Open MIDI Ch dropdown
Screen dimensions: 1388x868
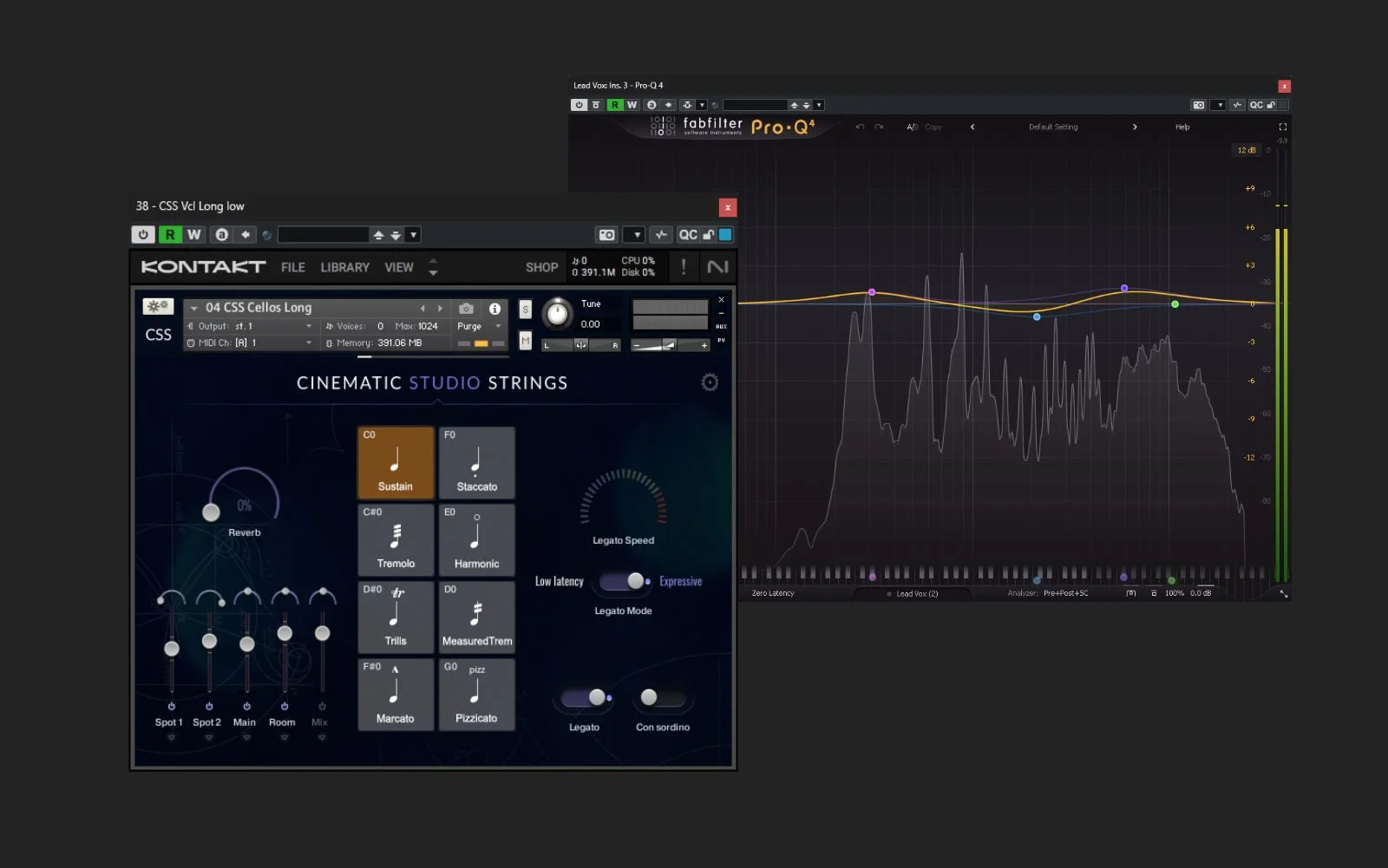pos(250,343)
